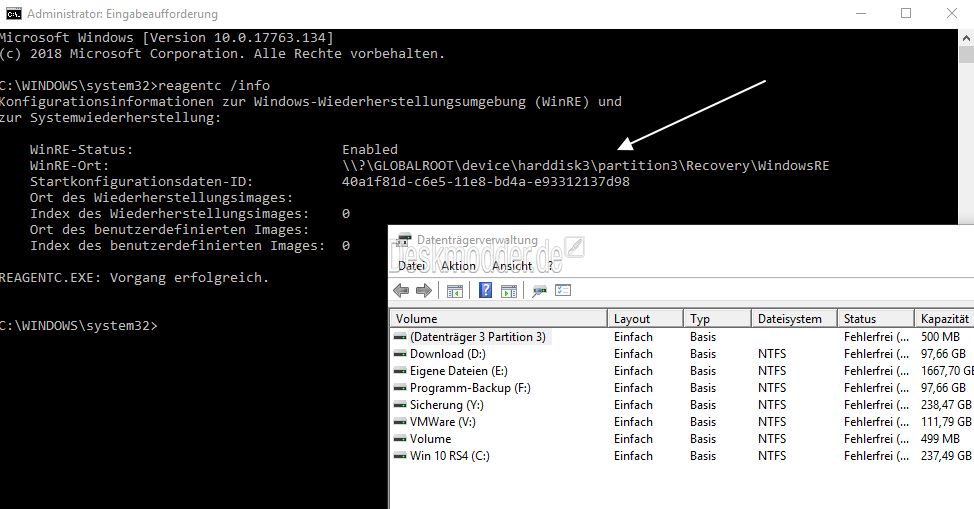
Task: Open the ? help menu
Action: pyautogui.click(x=550, y=265)
